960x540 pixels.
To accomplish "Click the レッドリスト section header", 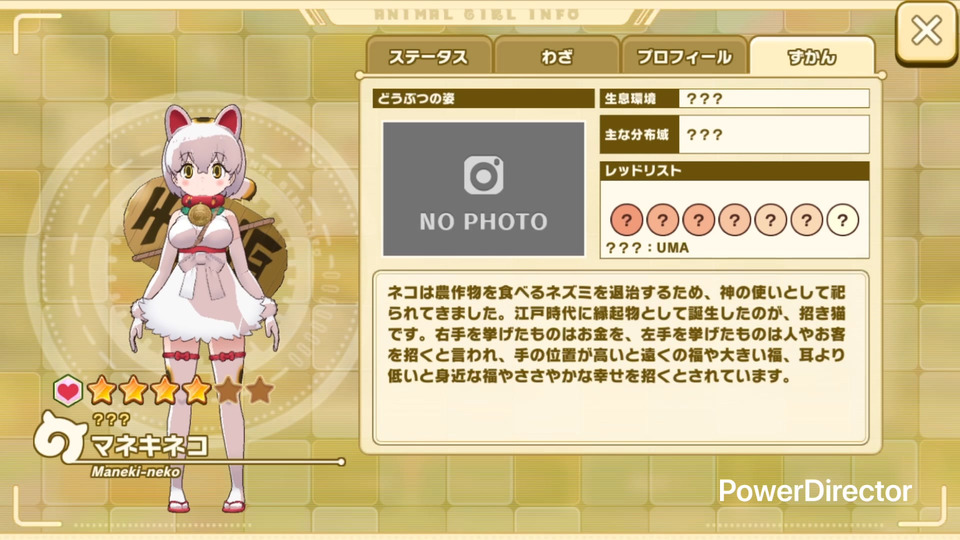I will coord(734,171).
